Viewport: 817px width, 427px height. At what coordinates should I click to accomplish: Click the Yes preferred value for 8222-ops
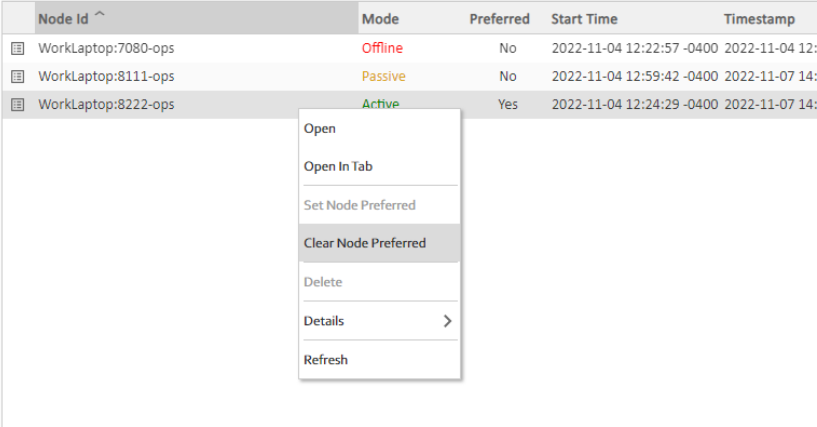tap(508, 104)
